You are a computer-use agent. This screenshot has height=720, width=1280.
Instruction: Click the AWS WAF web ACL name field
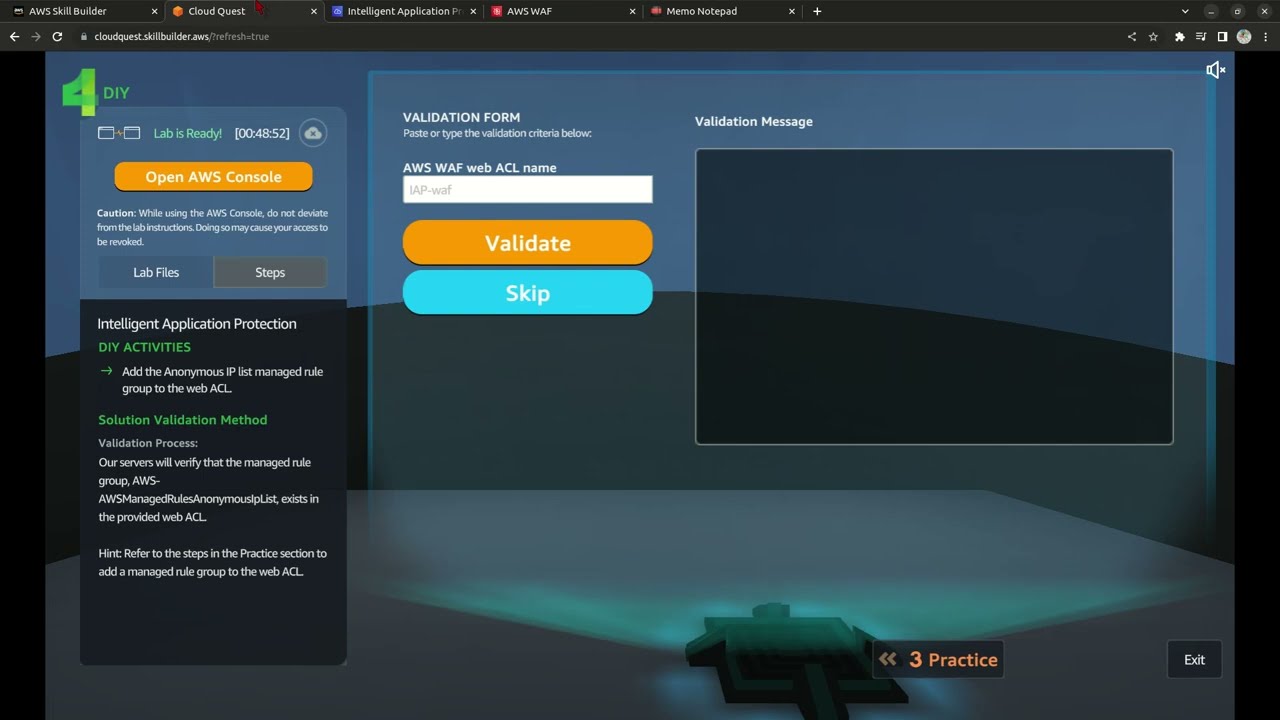(528, 189)
